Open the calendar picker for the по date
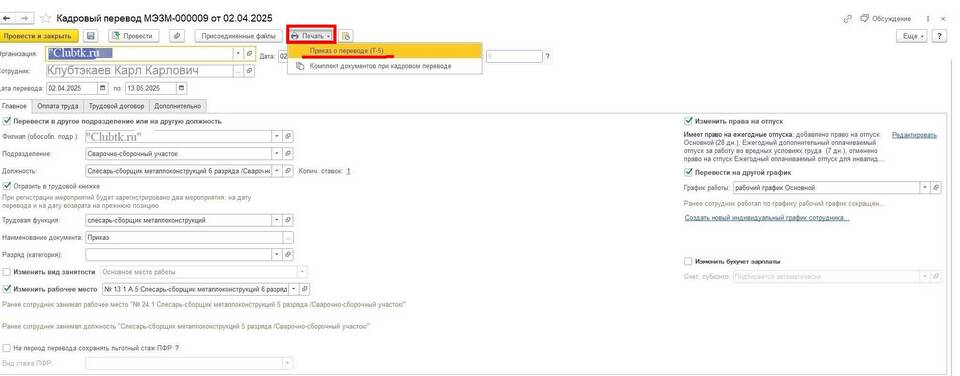960x376 pixels. click(x=181, y=88)
